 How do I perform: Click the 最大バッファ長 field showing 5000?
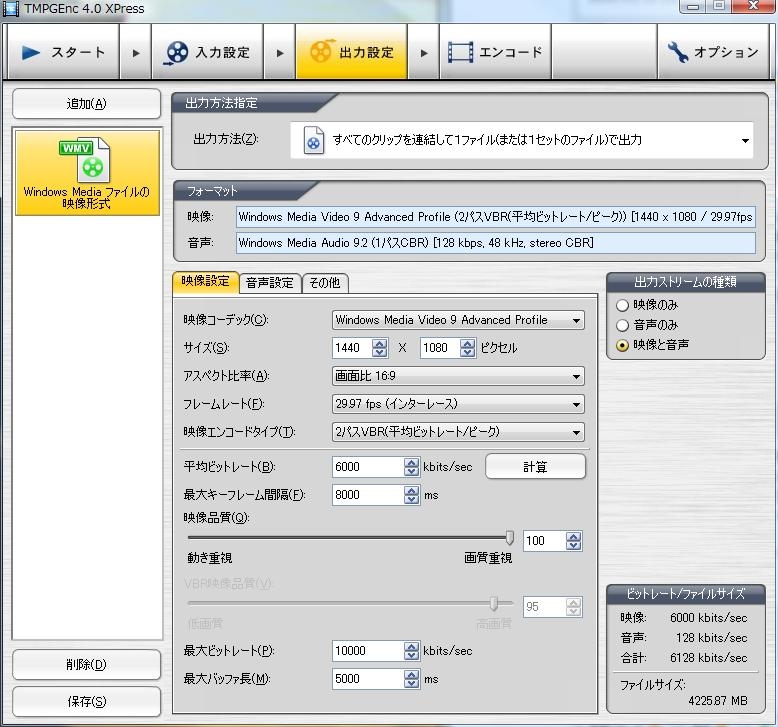coord(368,679)
